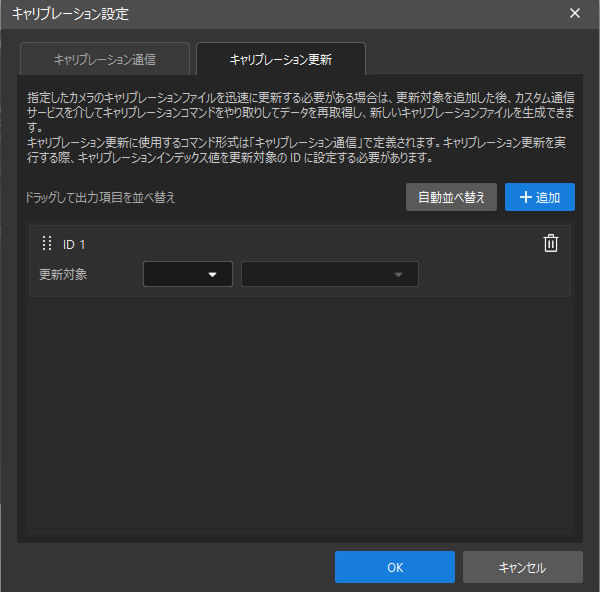Add a new entry with 追加 button
This screenshot has width=600, height=592.
tap(540, 197)
